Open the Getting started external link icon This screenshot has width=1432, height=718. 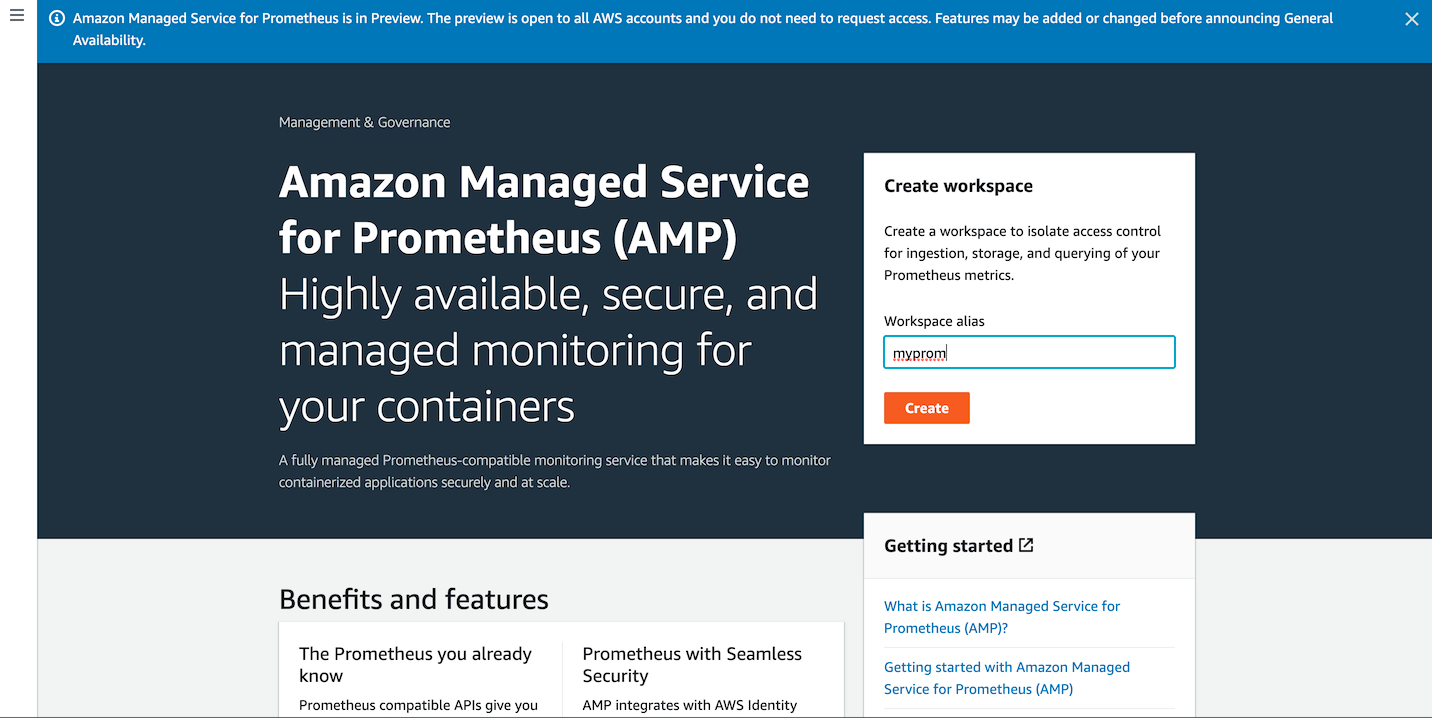tap(1026, 544)
